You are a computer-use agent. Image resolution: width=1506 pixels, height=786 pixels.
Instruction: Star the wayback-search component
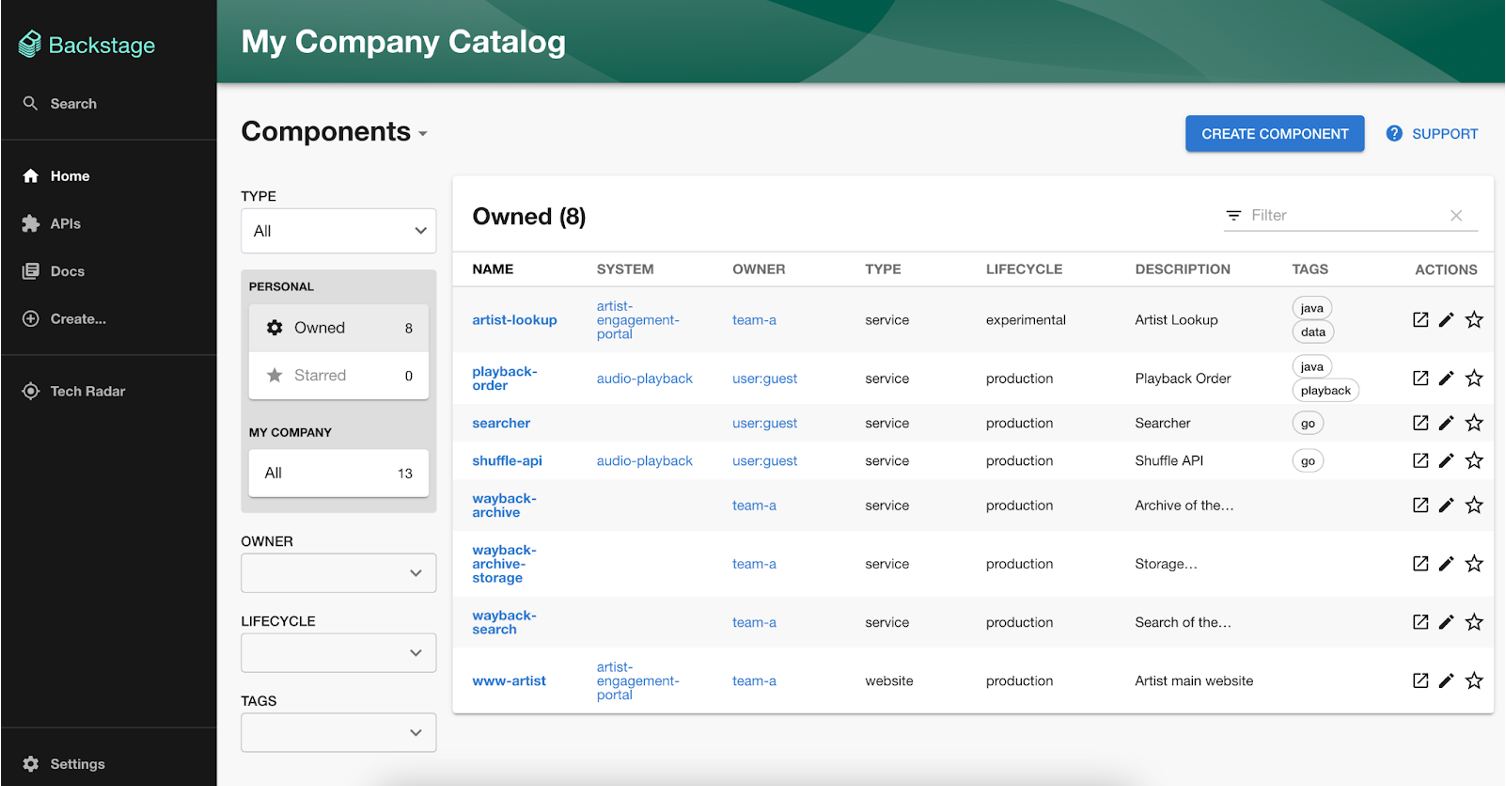[1474, 622]
